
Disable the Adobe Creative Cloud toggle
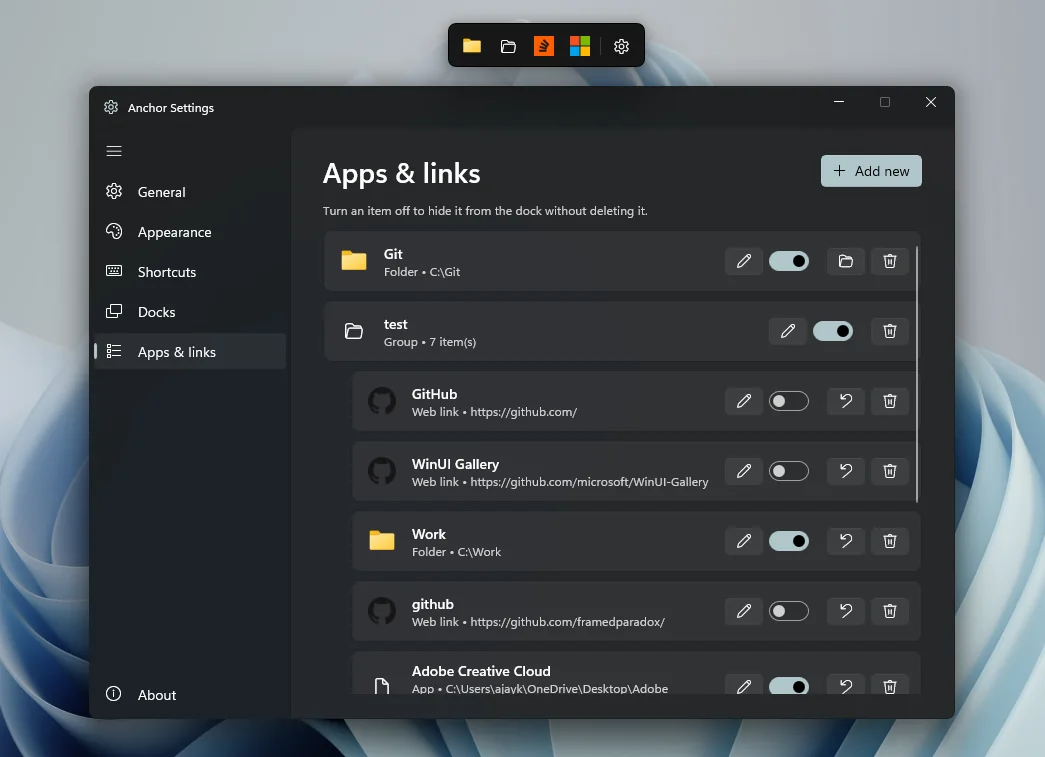(788, 686)
